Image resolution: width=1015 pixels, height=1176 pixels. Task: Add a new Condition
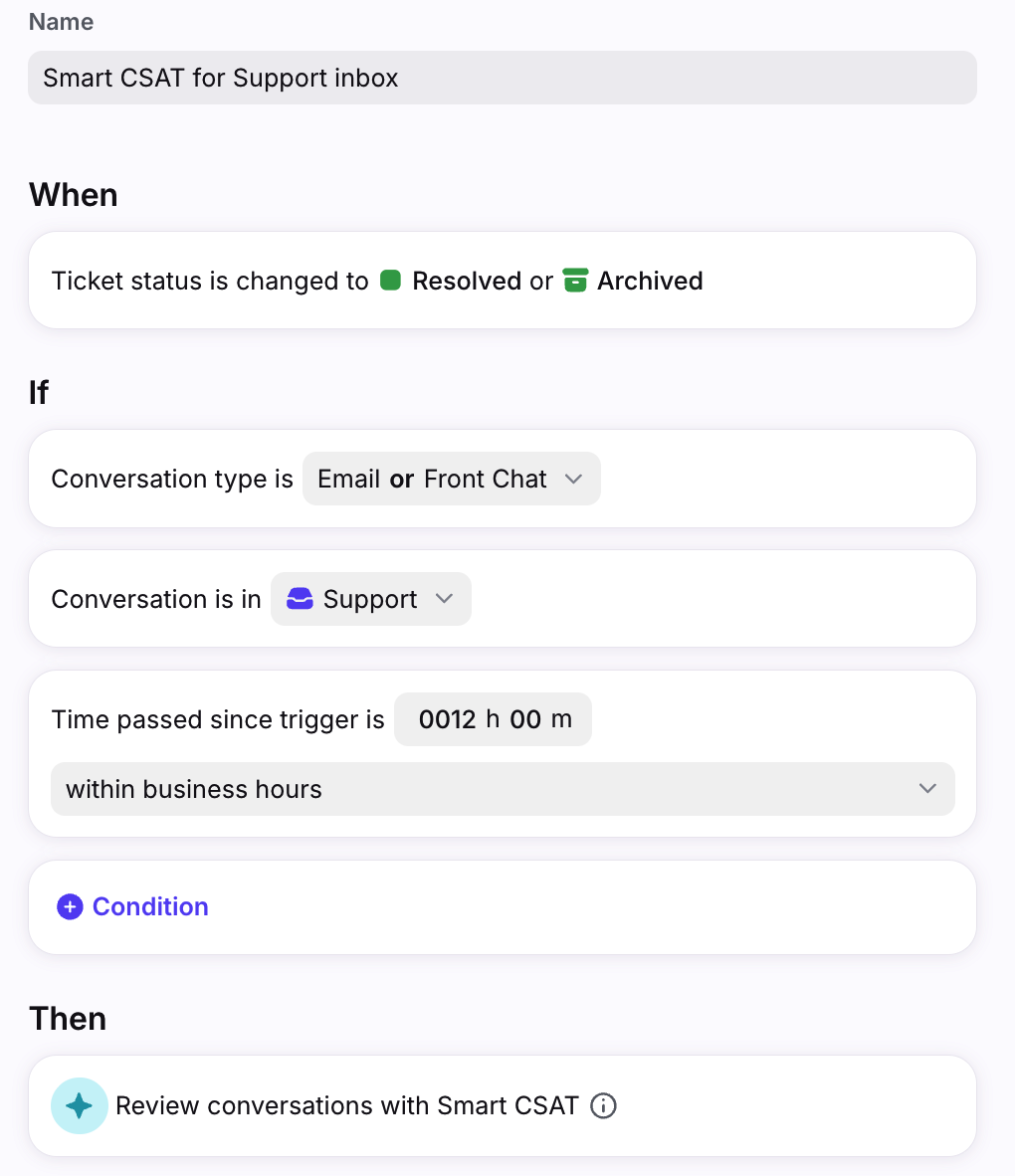coord(149,906)
